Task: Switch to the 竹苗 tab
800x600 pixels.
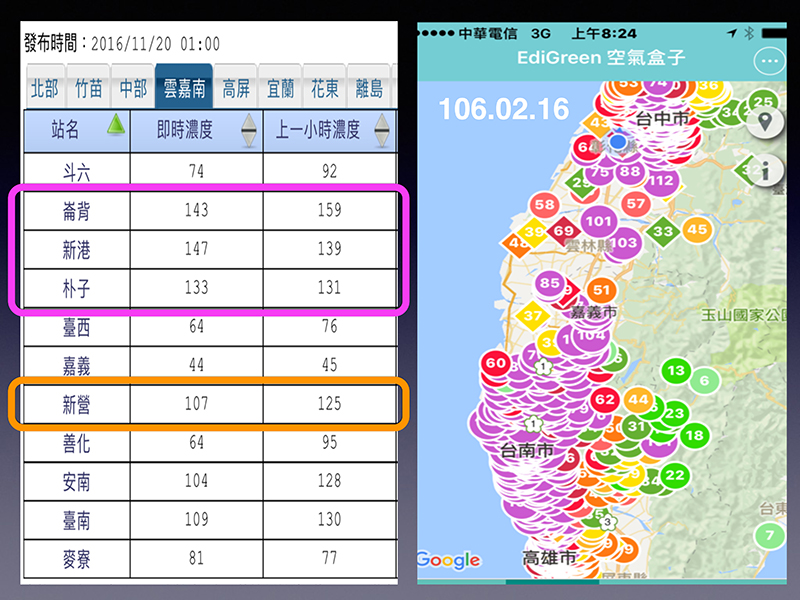Action: (x=88, y=88)
